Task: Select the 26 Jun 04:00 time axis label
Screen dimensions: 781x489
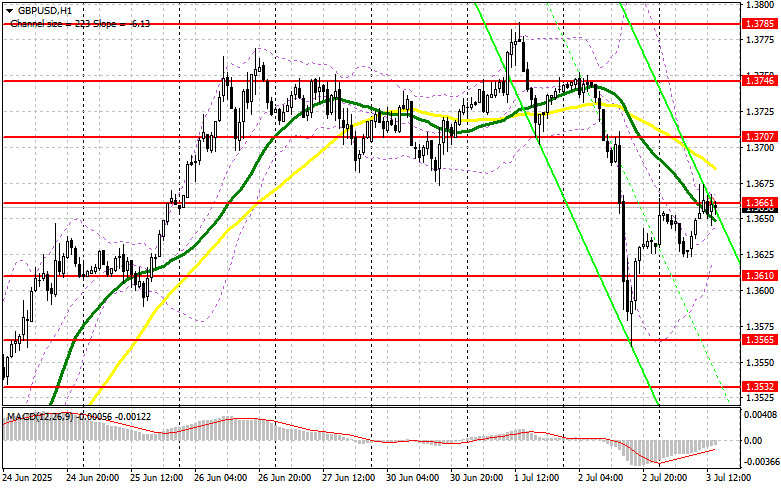Action: tap(221, 478)
